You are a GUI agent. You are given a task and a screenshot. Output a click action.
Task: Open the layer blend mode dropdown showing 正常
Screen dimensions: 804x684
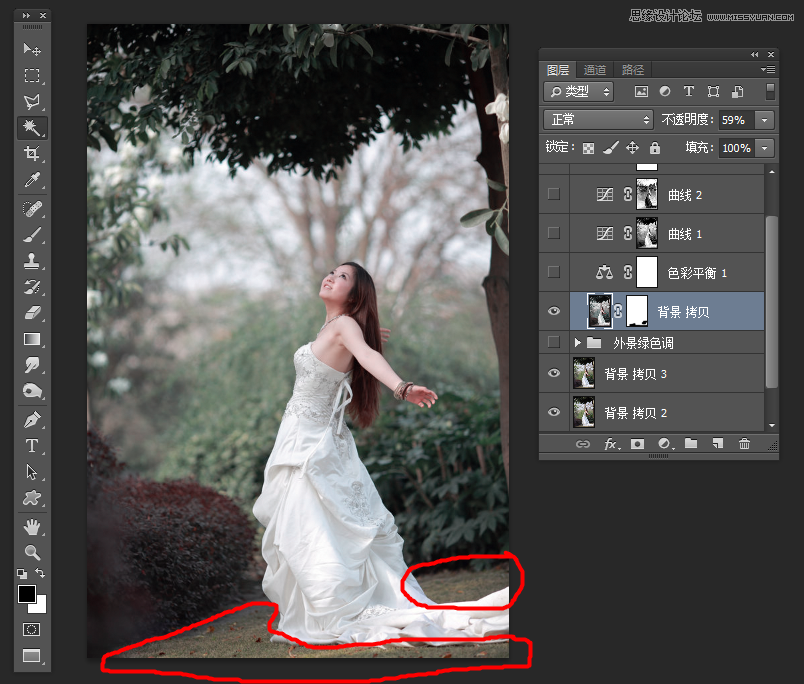[x=597, y=119]
